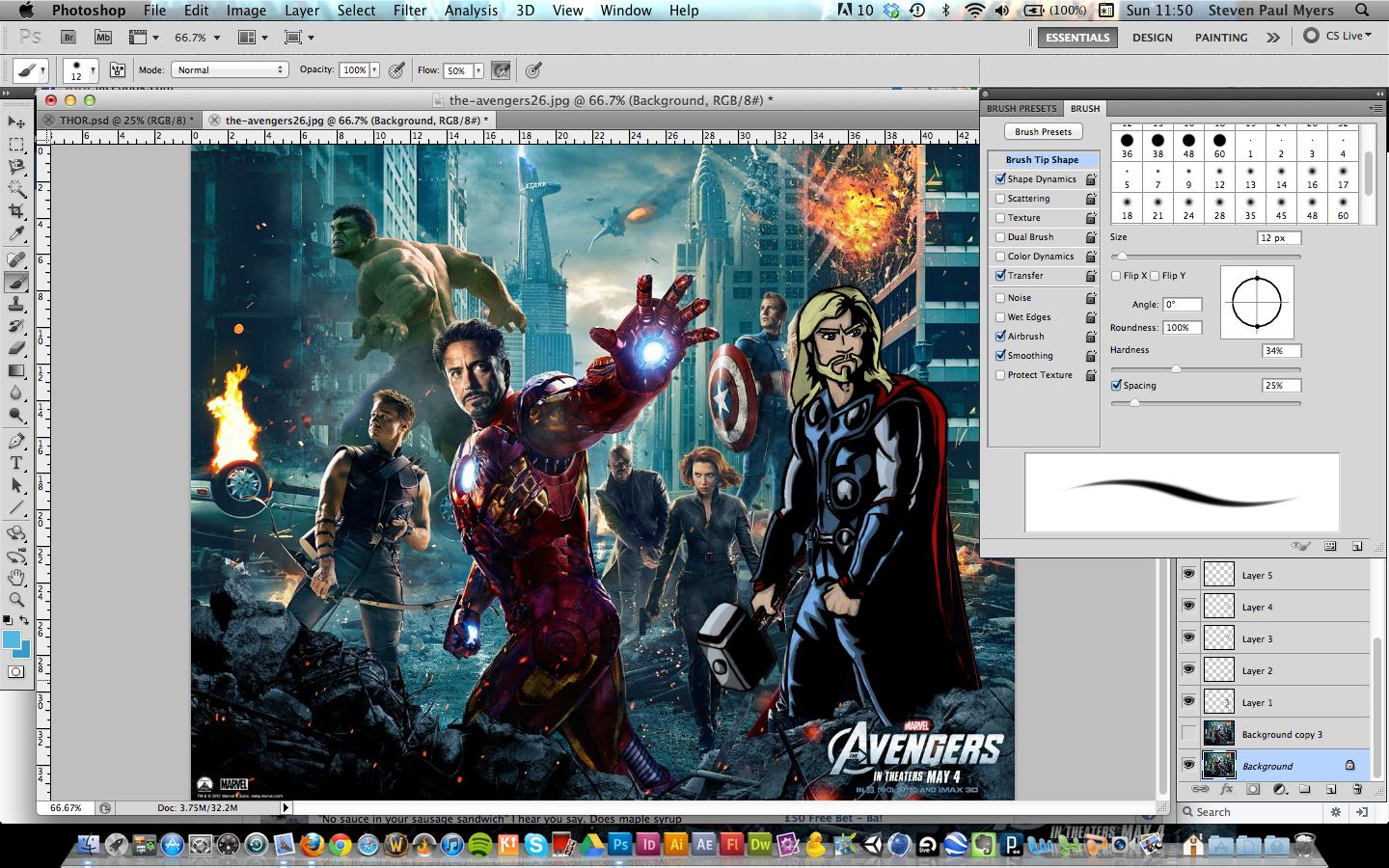The width and height of the screenshot is (1389, 868).
Task: Uncheck Shape Dynamics checkbox
Action: click(1000, 178)
